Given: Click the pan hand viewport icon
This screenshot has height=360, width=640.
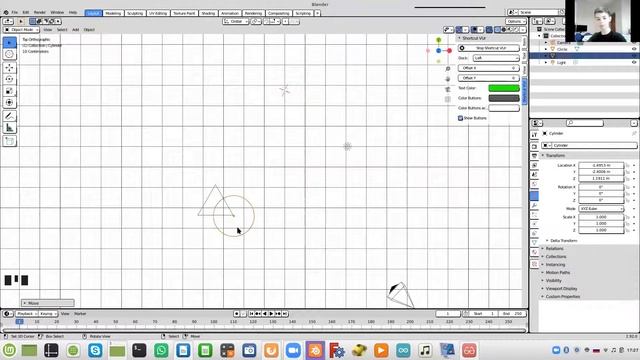Looking at the screenshot, I should click(x=448, y=79).
